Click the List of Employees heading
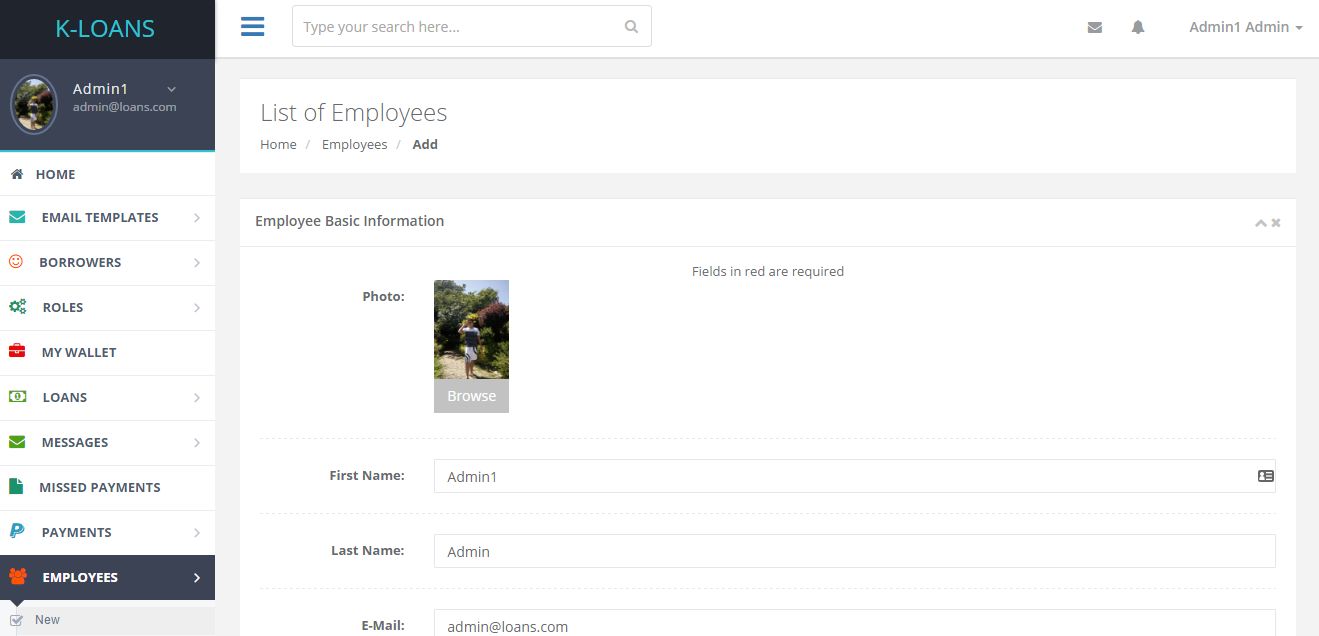Screen dimensions: 1319x636 354,113
